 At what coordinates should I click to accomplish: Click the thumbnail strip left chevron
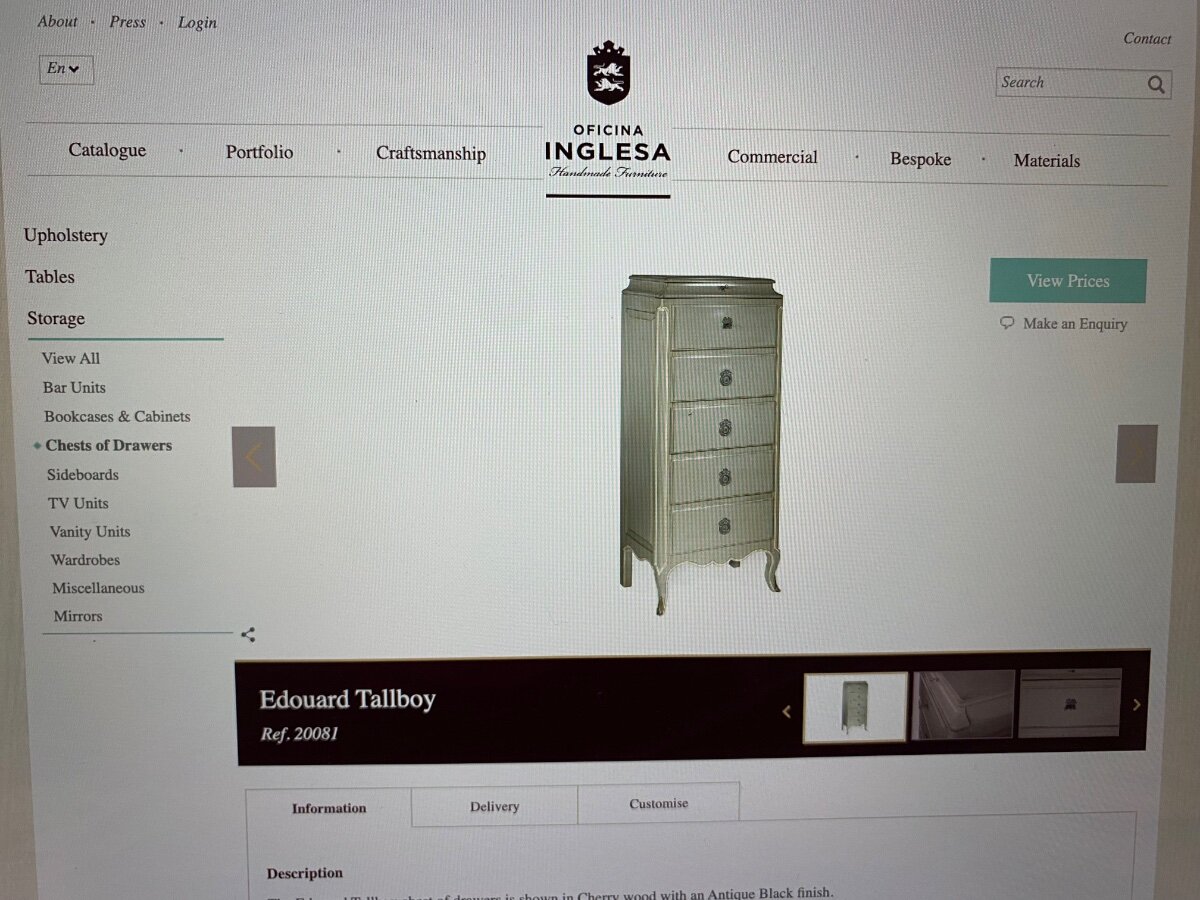click(x=786, y=711)
